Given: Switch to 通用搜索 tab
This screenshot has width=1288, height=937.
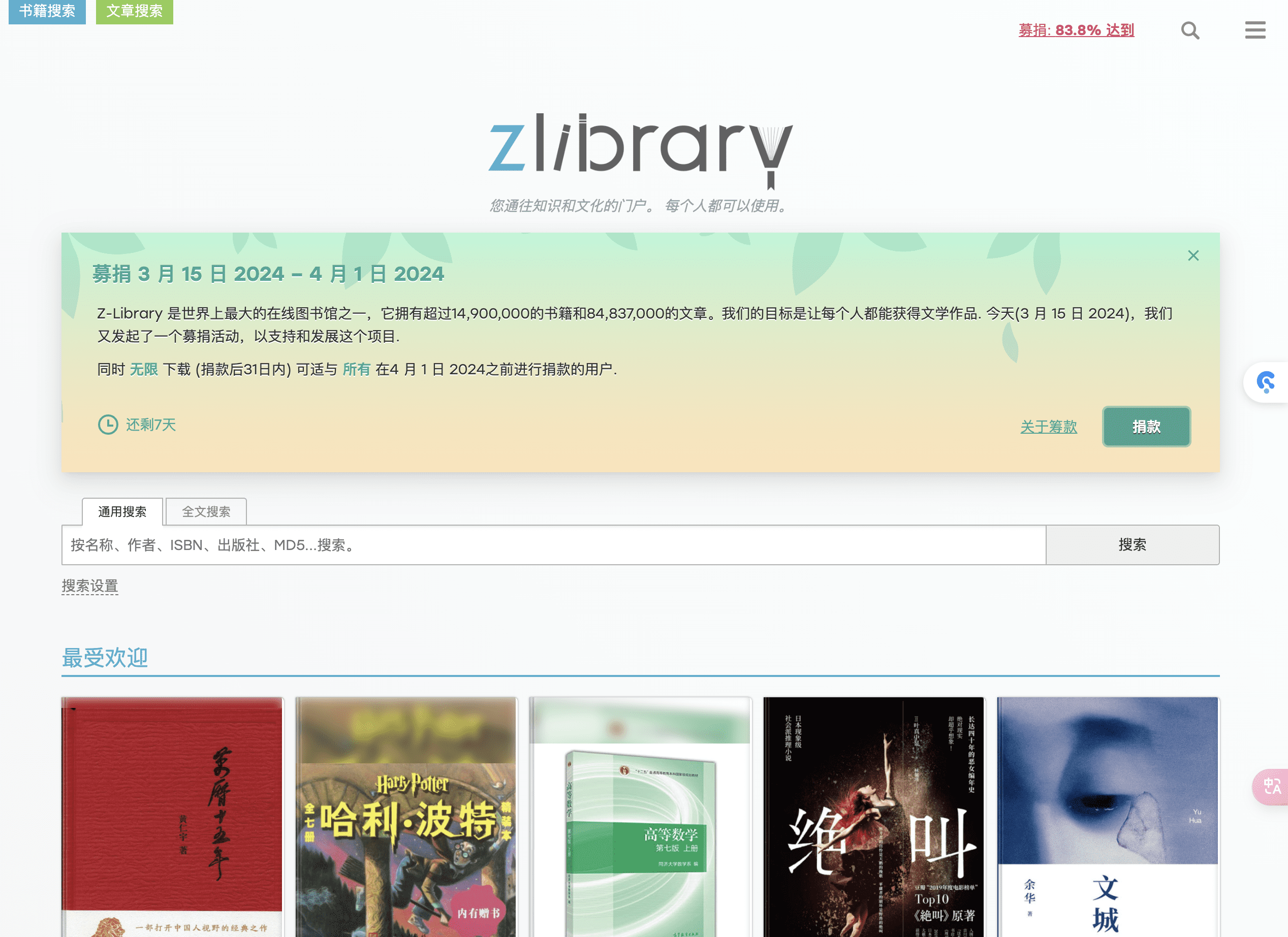Looking at the screenshot, I should coord(122,511).
